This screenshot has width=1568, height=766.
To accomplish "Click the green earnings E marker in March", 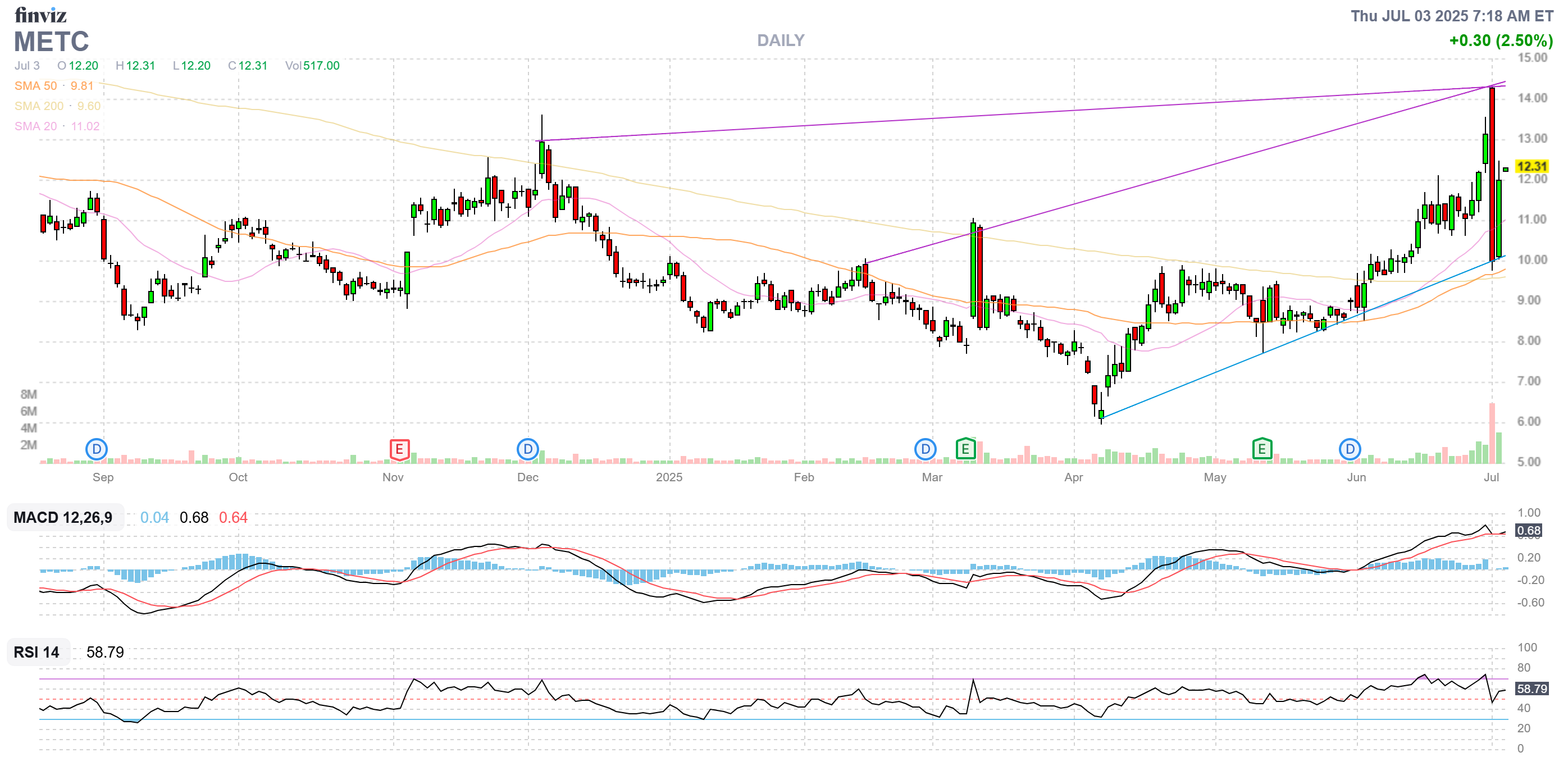I will coord(965,449).
